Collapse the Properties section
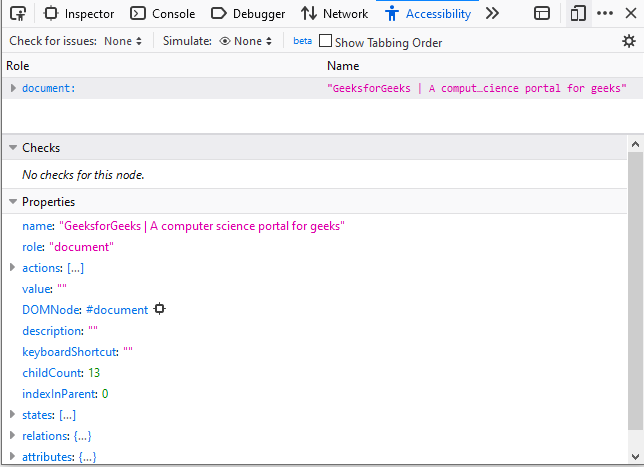Image resolution: width=644 pixels, height=467 pixels. tap(13, 202)
